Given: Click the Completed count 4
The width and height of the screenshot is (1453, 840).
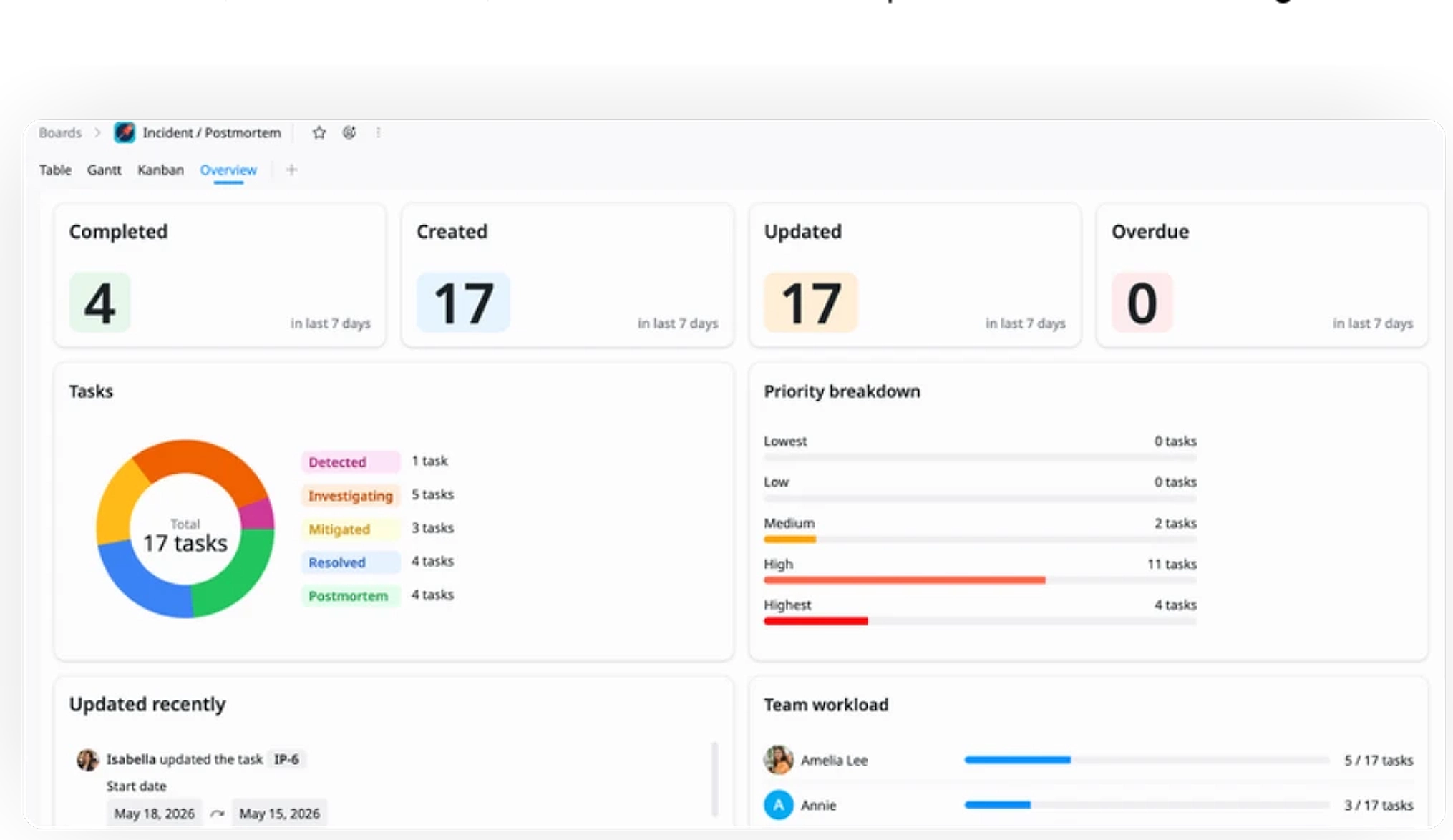Looking at the screenshot, I should 99,302.
